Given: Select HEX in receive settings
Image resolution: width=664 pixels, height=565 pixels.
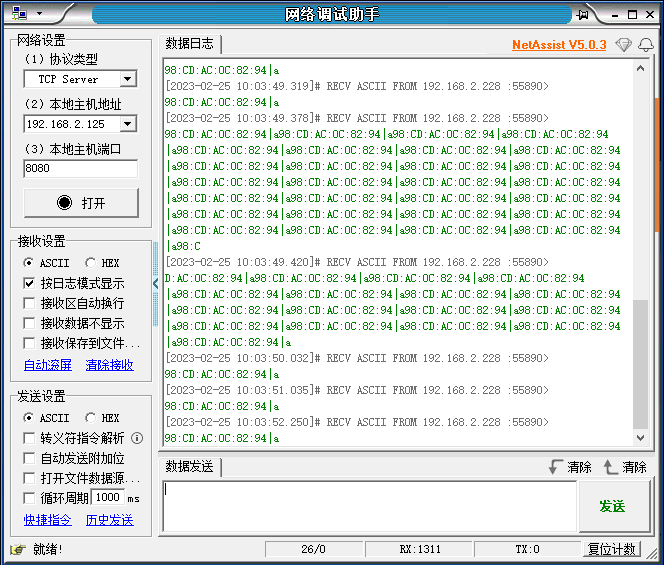Looking at the screenshot, I should [x=102, y=263].
